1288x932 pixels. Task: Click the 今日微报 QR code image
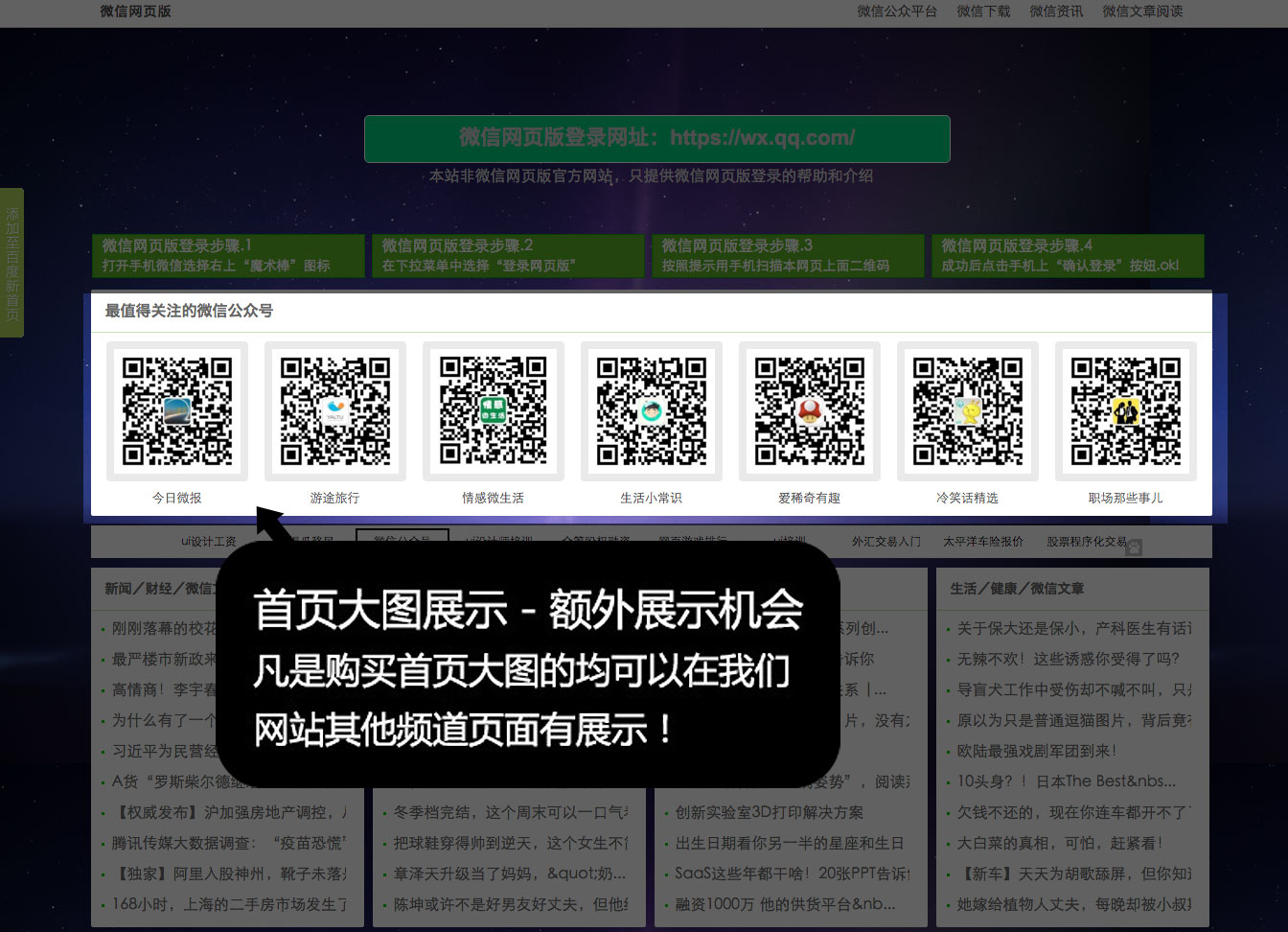pyautogui.click(x=177, y=411)
